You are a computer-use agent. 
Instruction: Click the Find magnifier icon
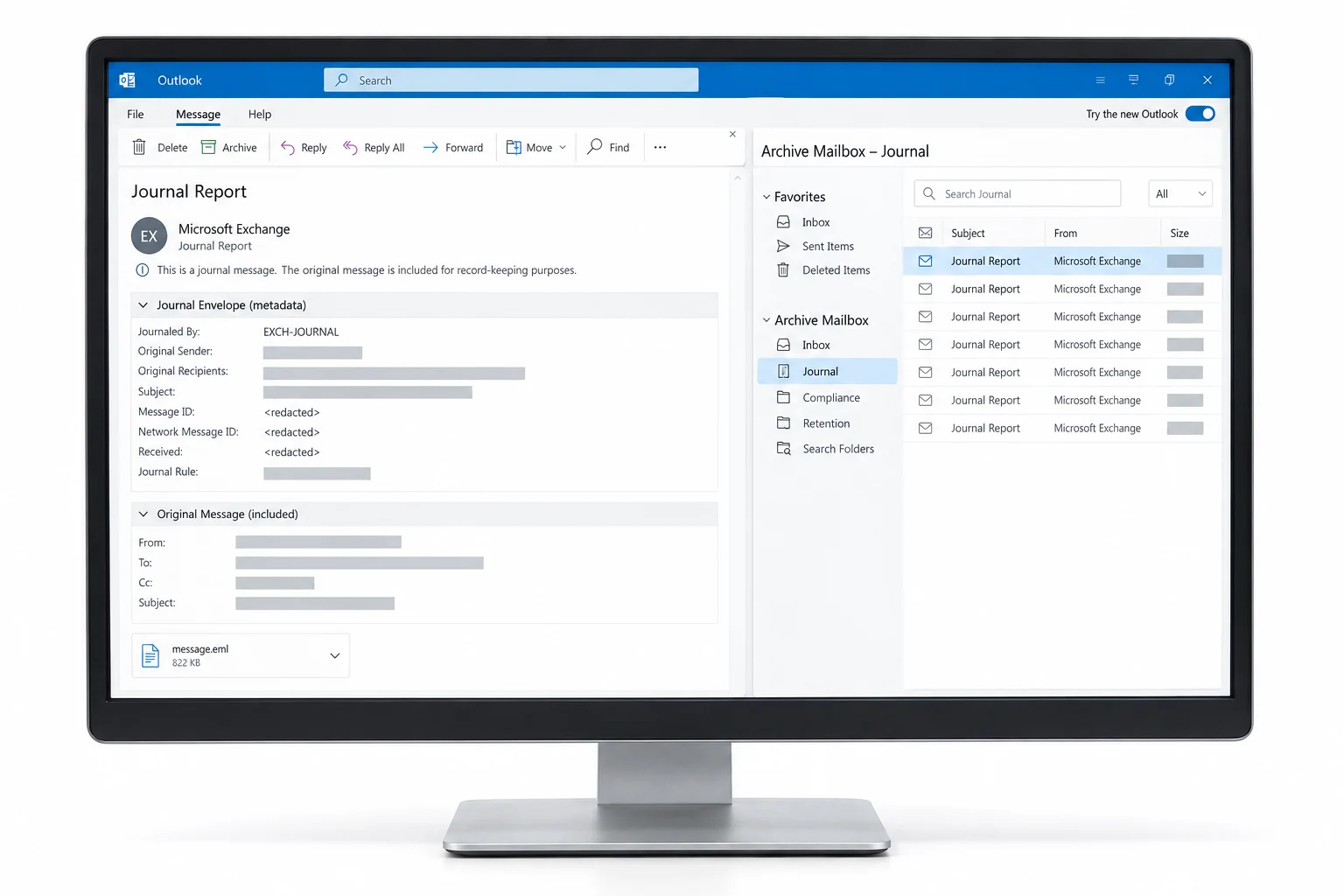(x=595, y=146)
